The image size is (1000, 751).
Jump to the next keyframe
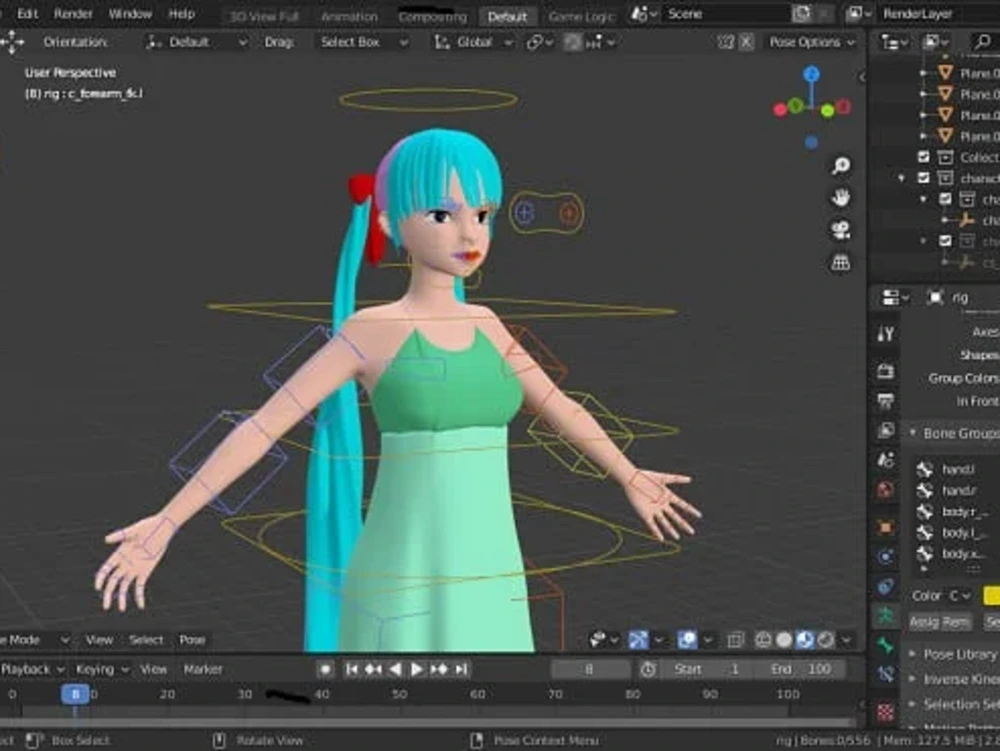[x=439, y=669]
